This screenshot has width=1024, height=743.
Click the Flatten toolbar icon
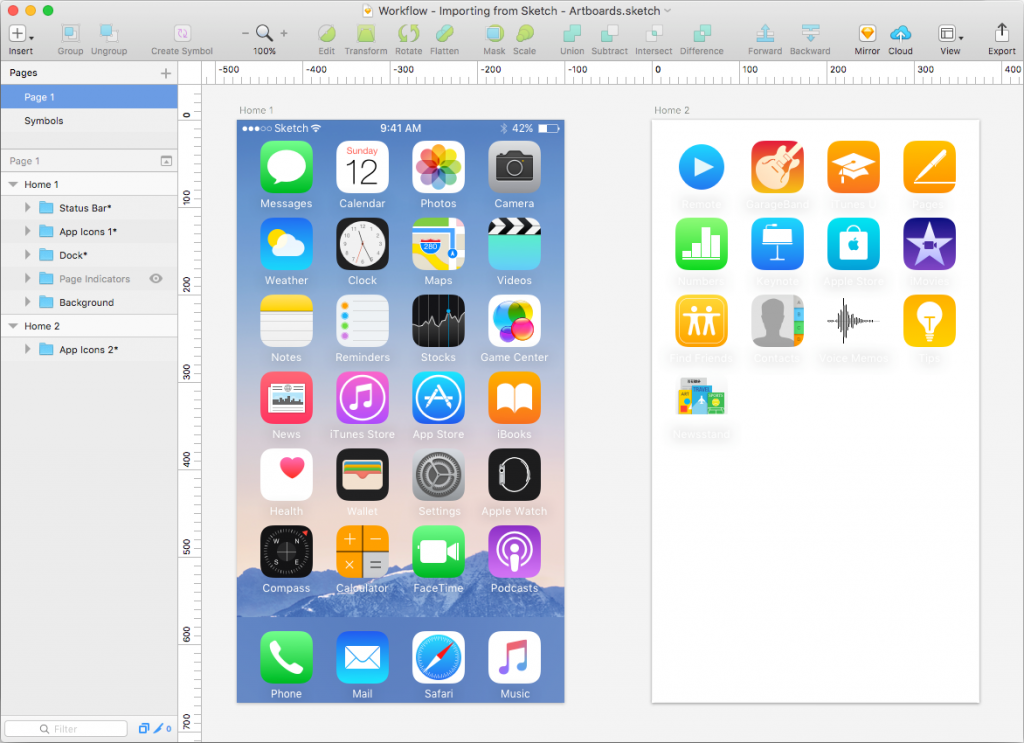pyautogui.click(x=445, y=33)
